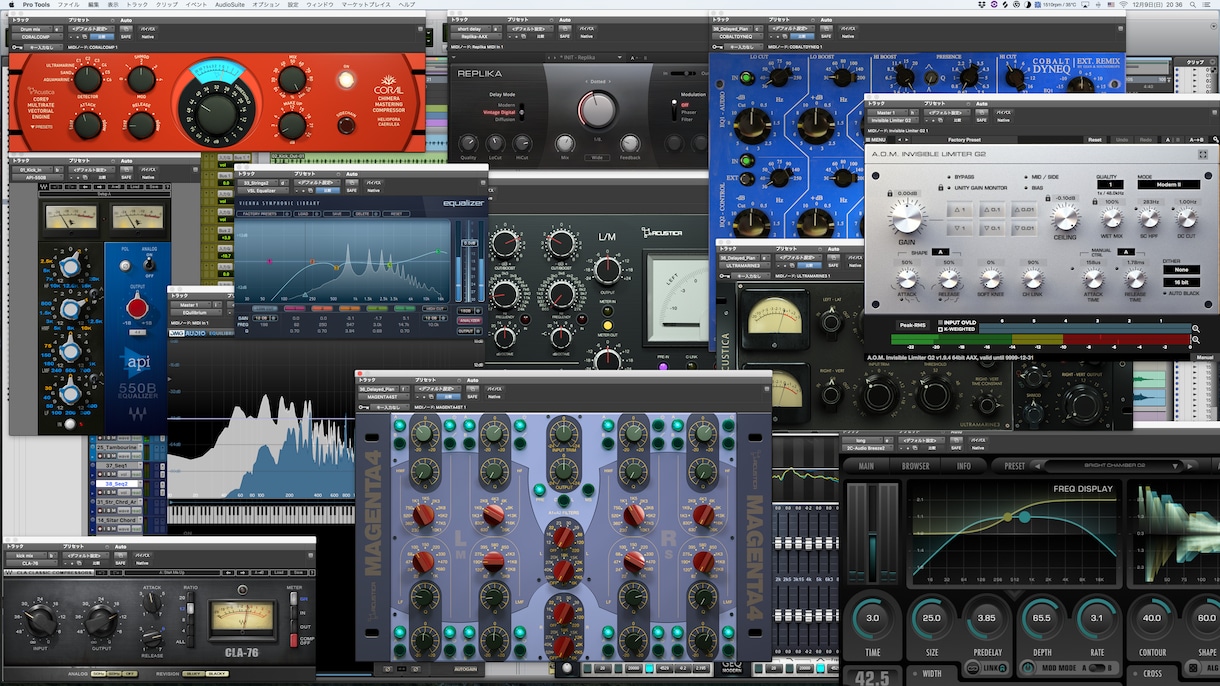Click Reset in Invisible Limiter G2
Image resolution: width=1220 pixels, height=686 pixels.
point(1095,140)
